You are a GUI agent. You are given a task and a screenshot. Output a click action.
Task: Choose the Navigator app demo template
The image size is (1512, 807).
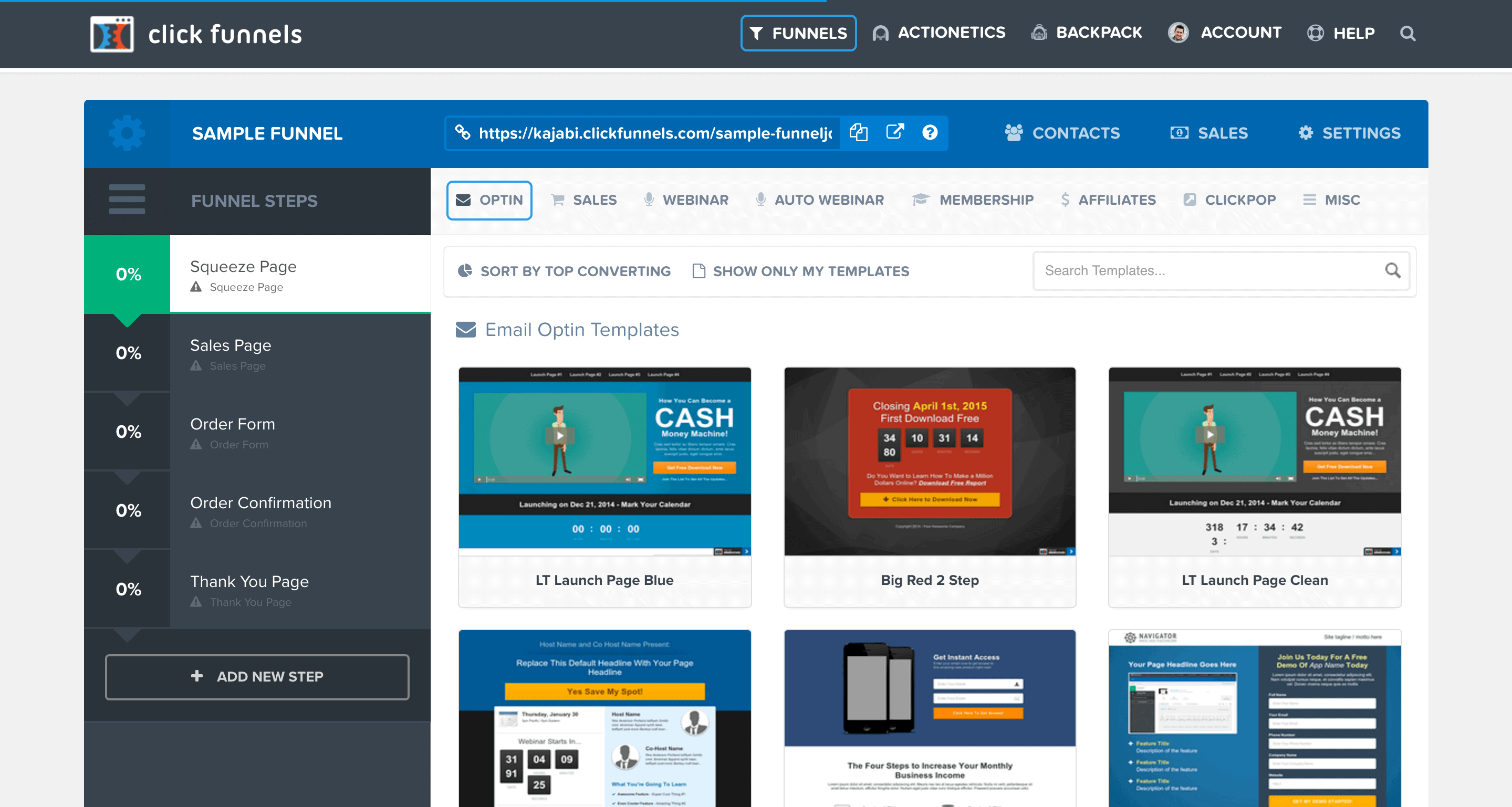coord(1255,718)
